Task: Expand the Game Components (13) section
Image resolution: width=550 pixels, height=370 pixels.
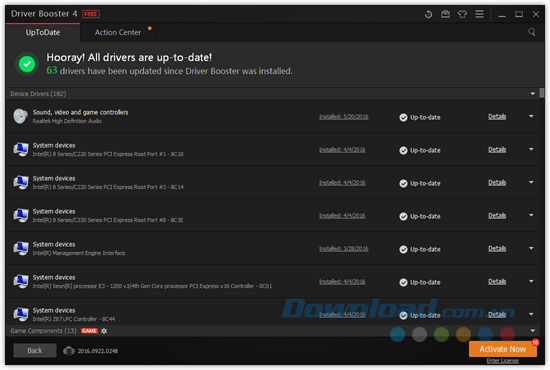Action: pos(533,331)
